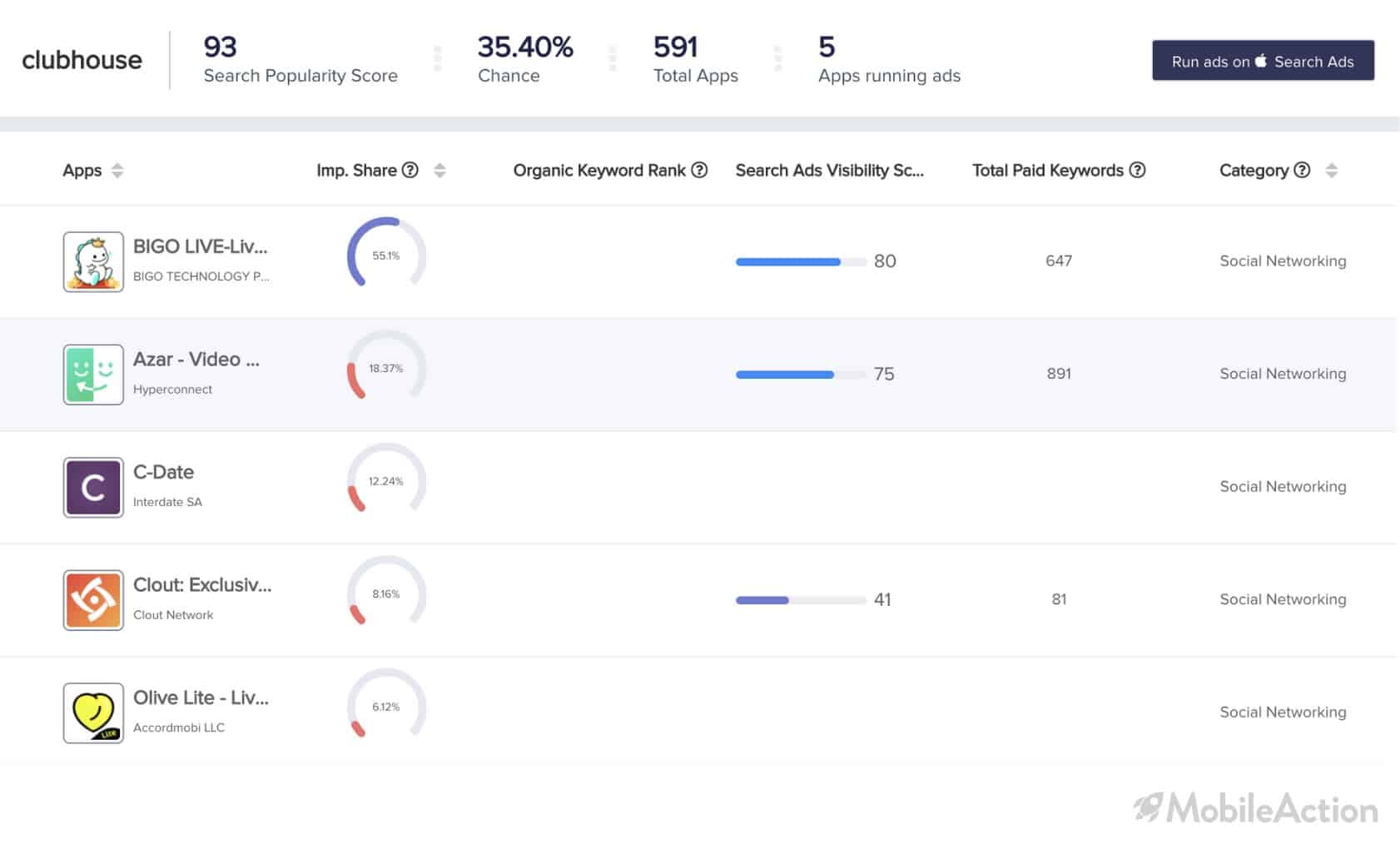Open Olive Lite - Liv... app link
Image resolution: width=1400 pixels, height=864 pixels.
click(201, 698)
